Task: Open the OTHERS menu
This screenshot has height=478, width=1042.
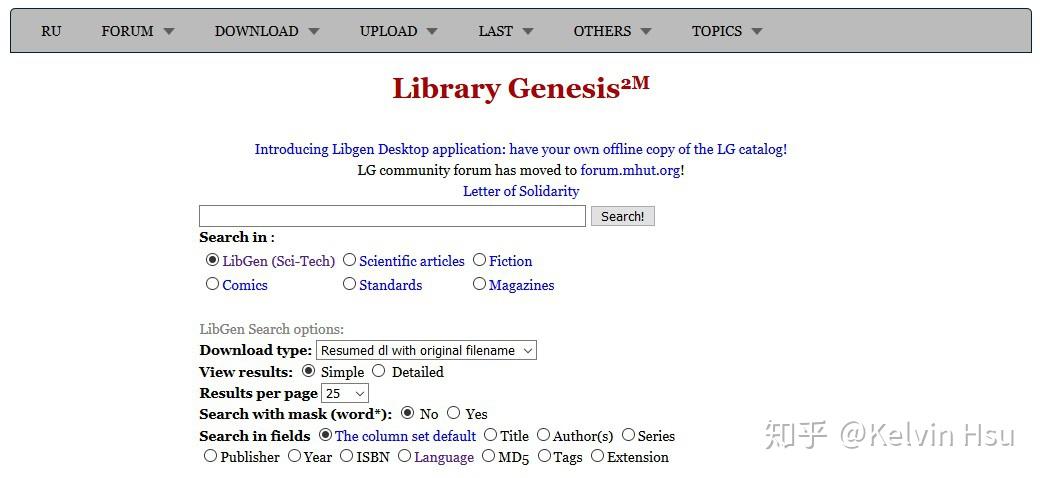Action: click(612, 31)
